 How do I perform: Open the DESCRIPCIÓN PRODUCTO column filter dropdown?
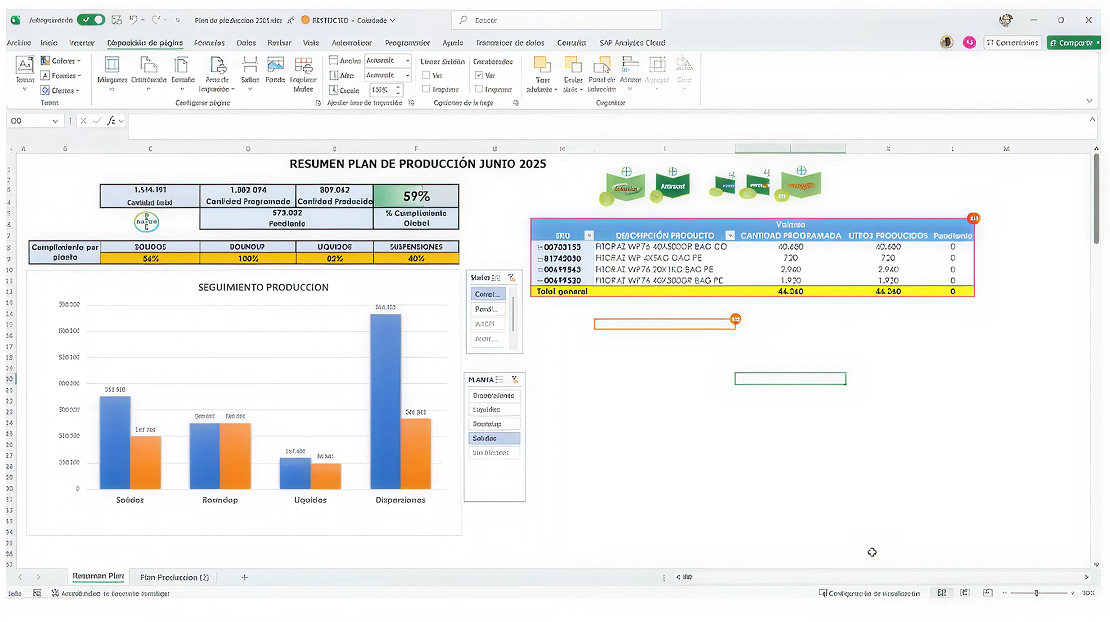(x=730, y=236)
